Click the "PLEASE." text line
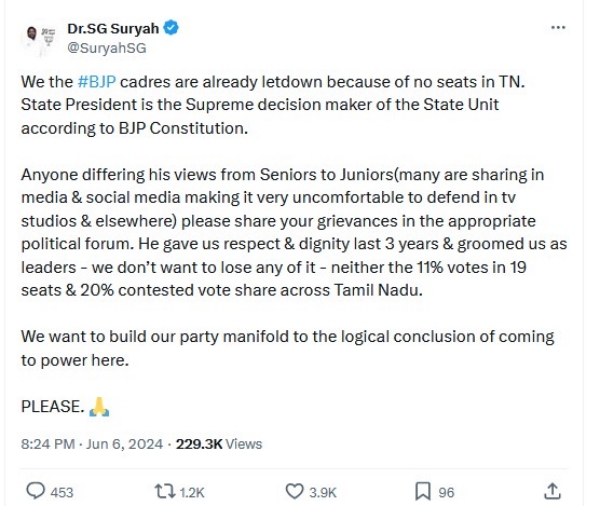Image resolution: width=600 pixels, height=506 pixels. [52, 406]
